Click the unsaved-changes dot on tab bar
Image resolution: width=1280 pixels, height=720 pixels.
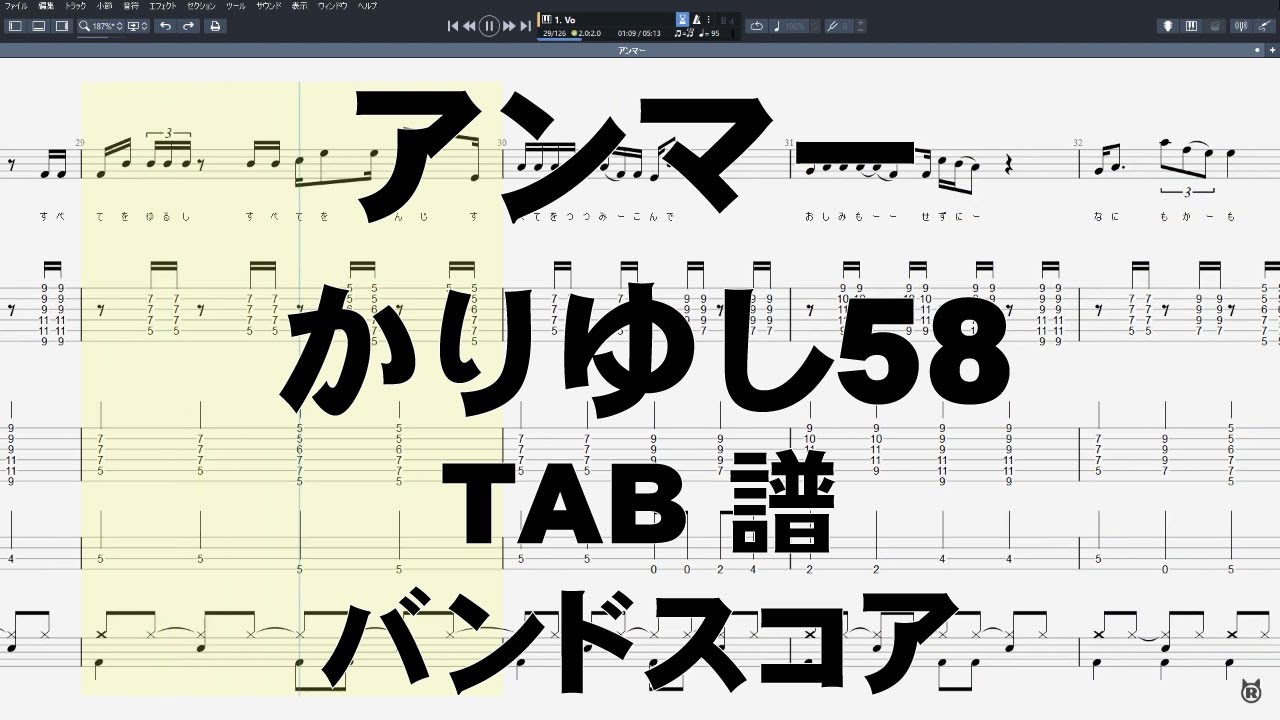coord(1257,49)
